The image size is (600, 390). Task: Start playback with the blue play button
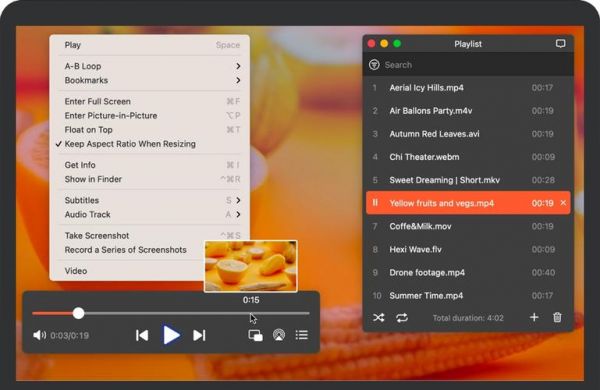coord(171,335)
